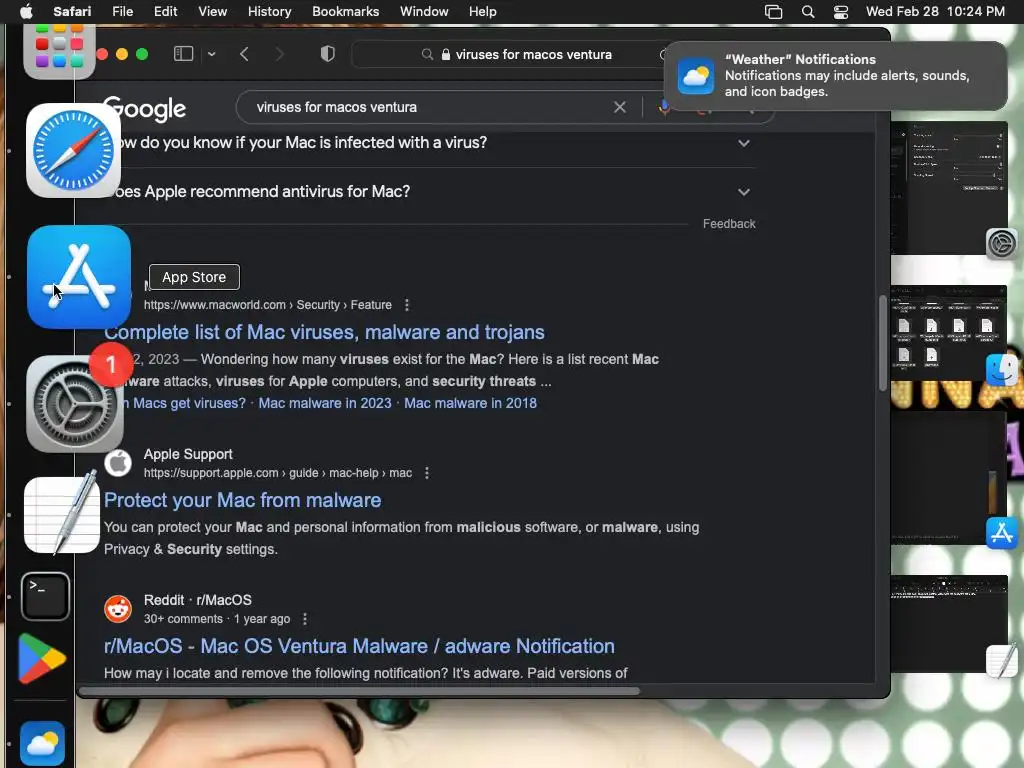The image size is (1024, 768).
Task: Open System Settings in the dock
Action: coord(74,404)
